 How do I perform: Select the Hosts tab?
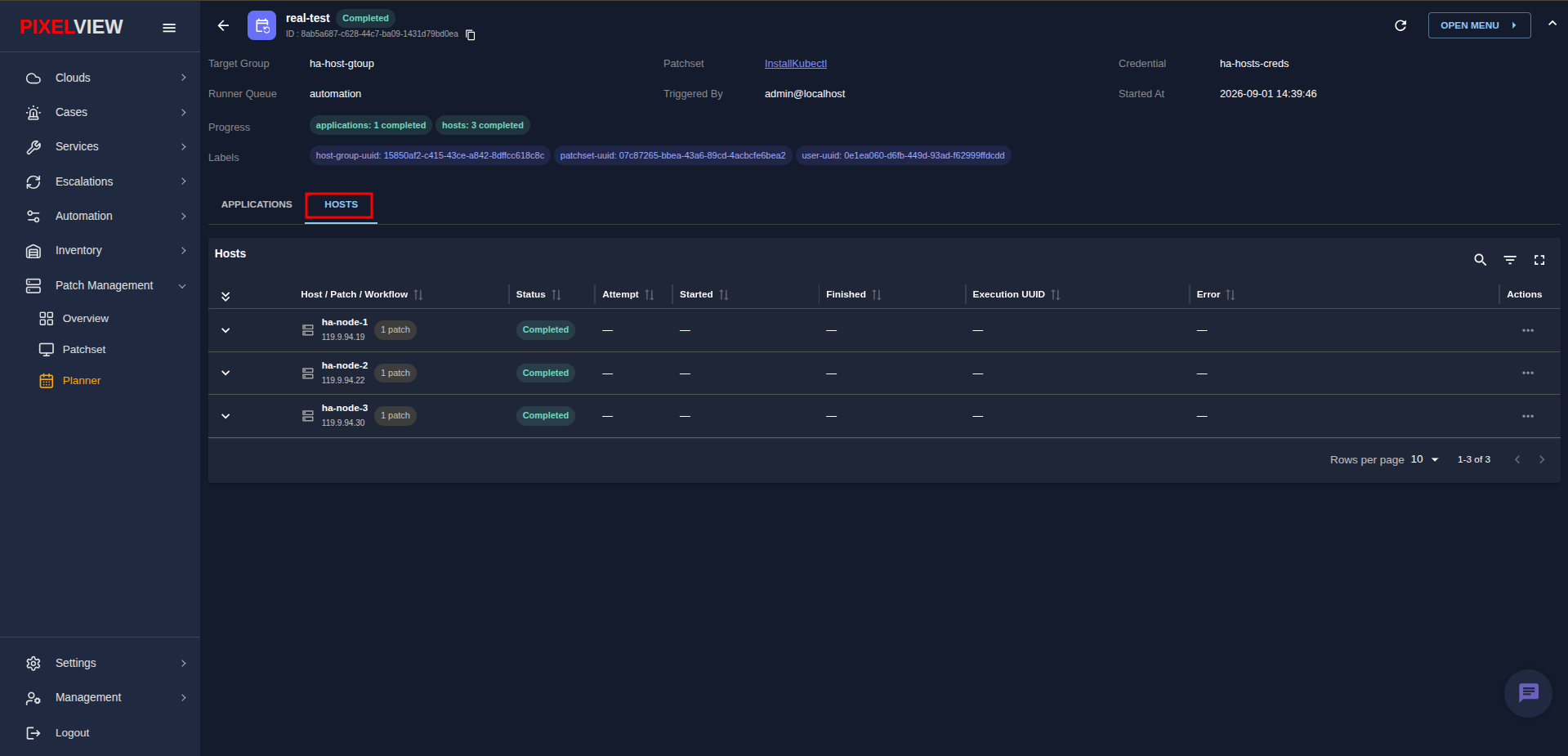pos(341,204)
